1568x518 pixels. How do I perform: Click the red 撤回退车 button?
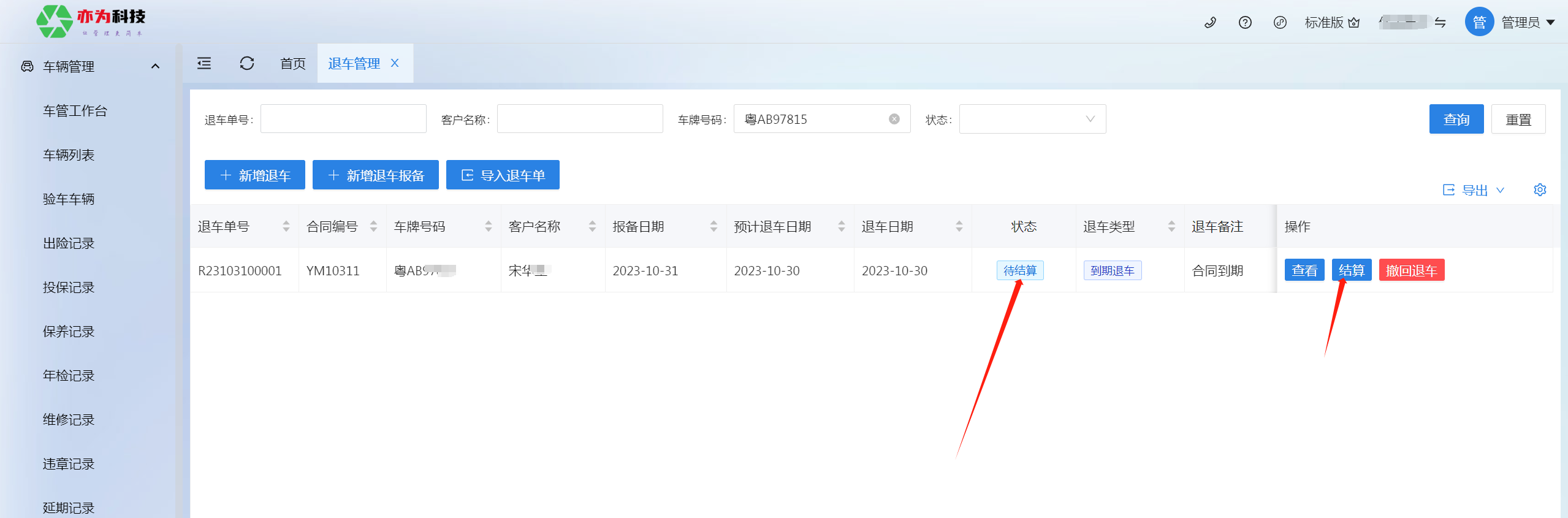[x=1411, y=270]
